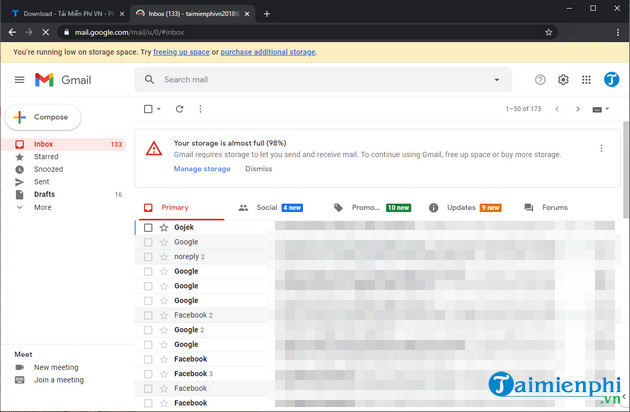
Task: Open the Snoozed folder
Action: (x=64, y=169)
